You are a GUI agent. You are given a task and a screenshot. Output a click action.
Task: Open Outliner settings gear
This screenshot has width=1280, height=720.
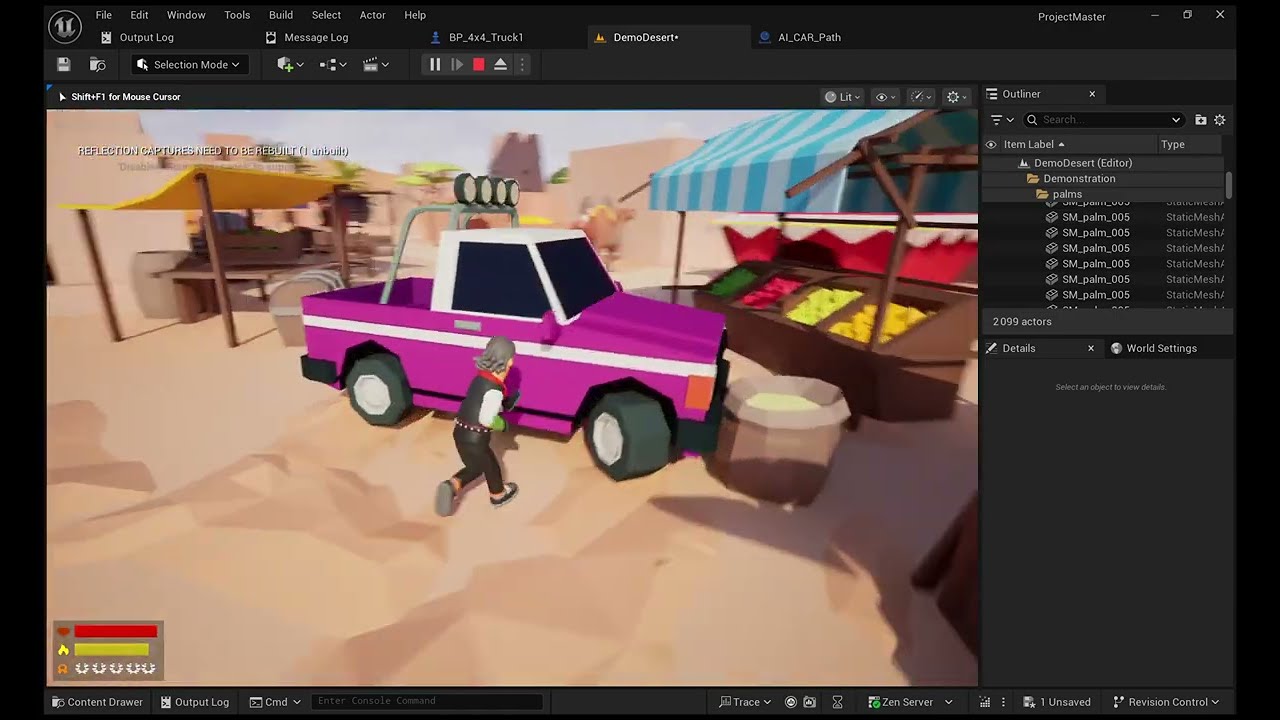point(1220,120)
